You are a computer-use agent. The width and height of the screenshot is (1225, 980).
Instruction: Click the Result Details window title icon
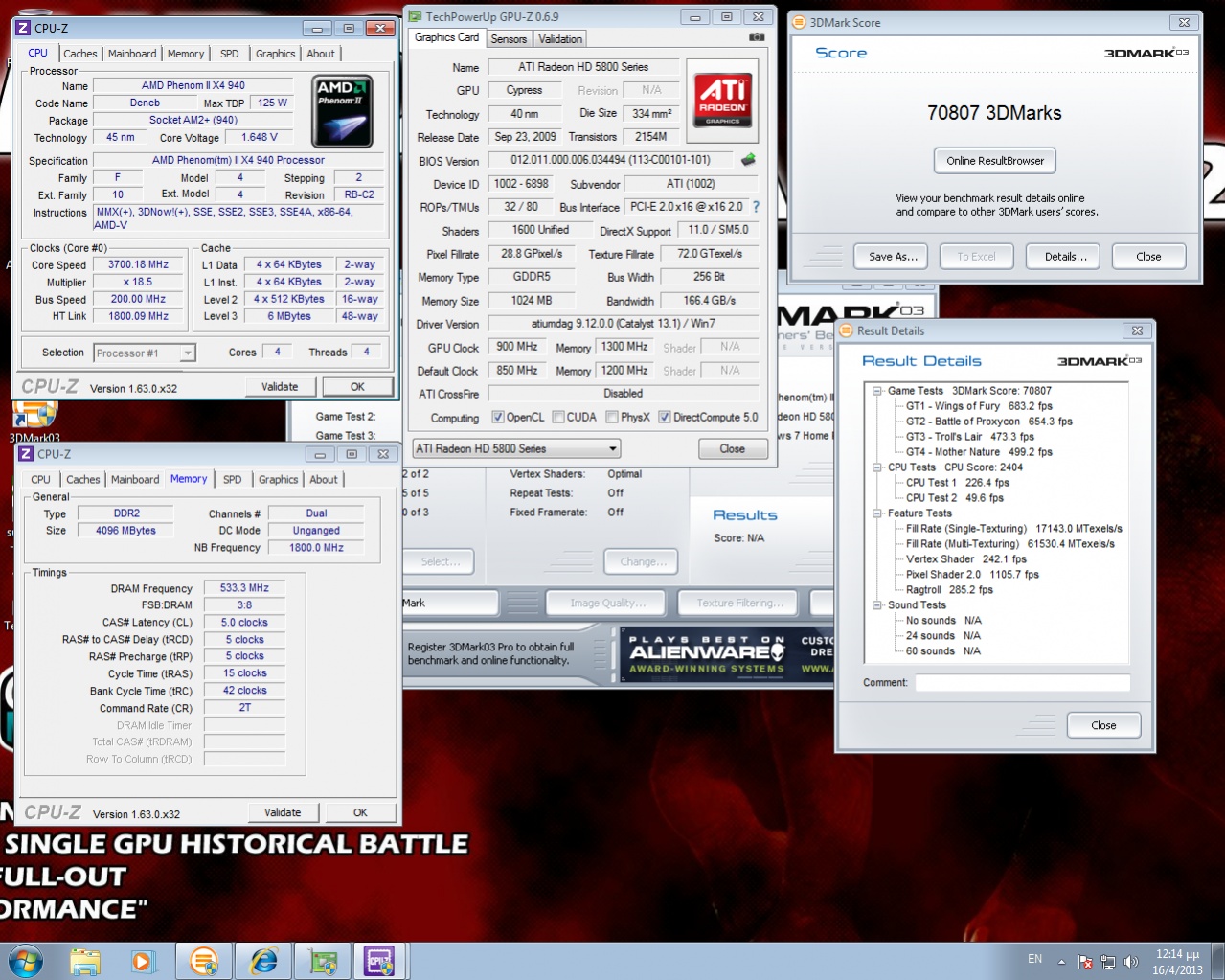846,330
